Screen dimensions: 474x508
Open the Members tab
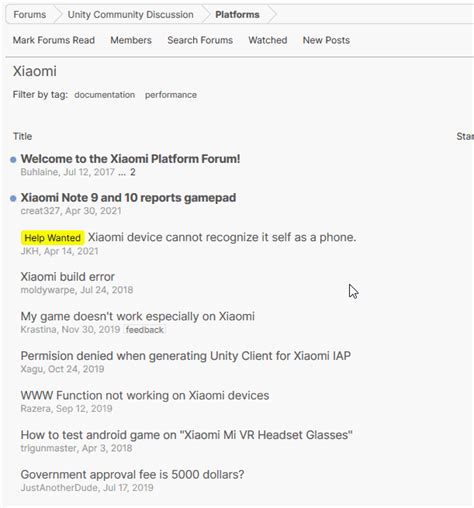click(131, 40)
